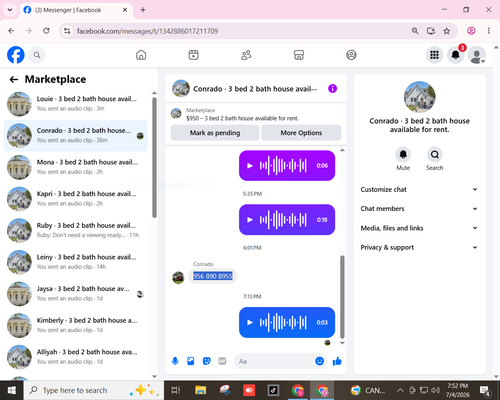Open Leiny conversation
Screen dimensions: 500x400
tap(75, 262)
